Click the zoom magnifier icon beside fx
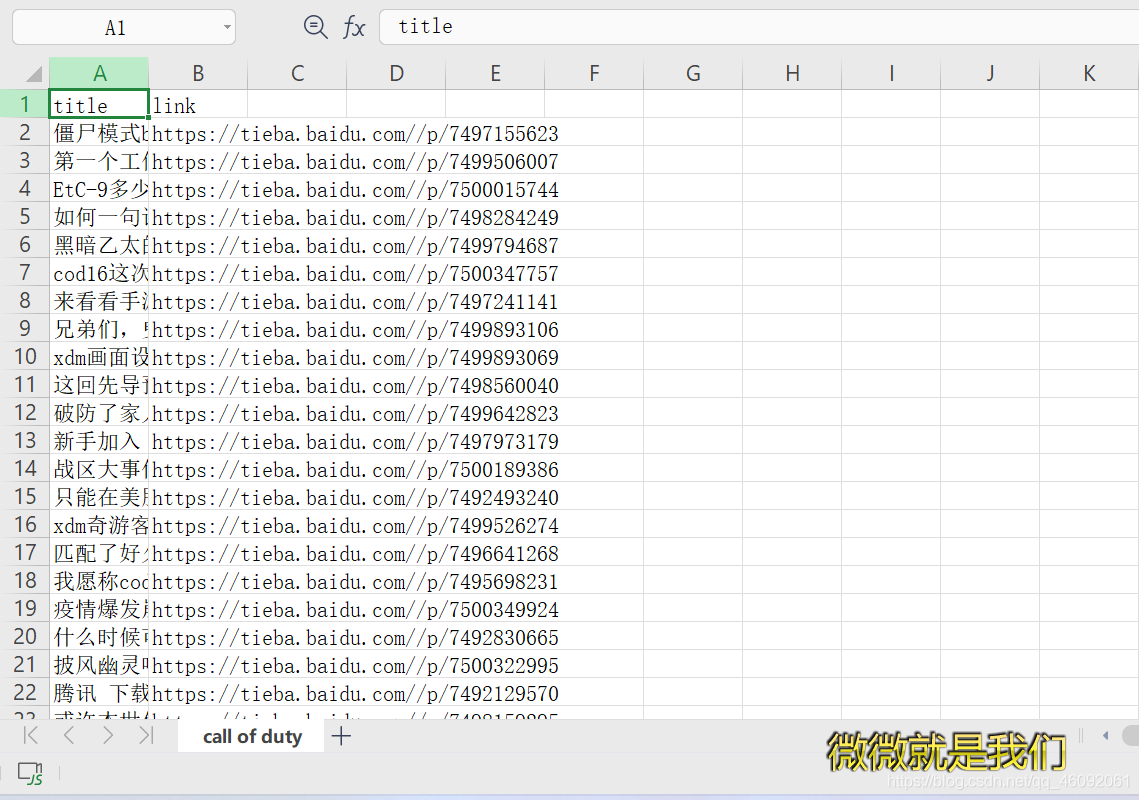Image resolution: width=1139 pixels, height=800 pixels. pos(315,27)
